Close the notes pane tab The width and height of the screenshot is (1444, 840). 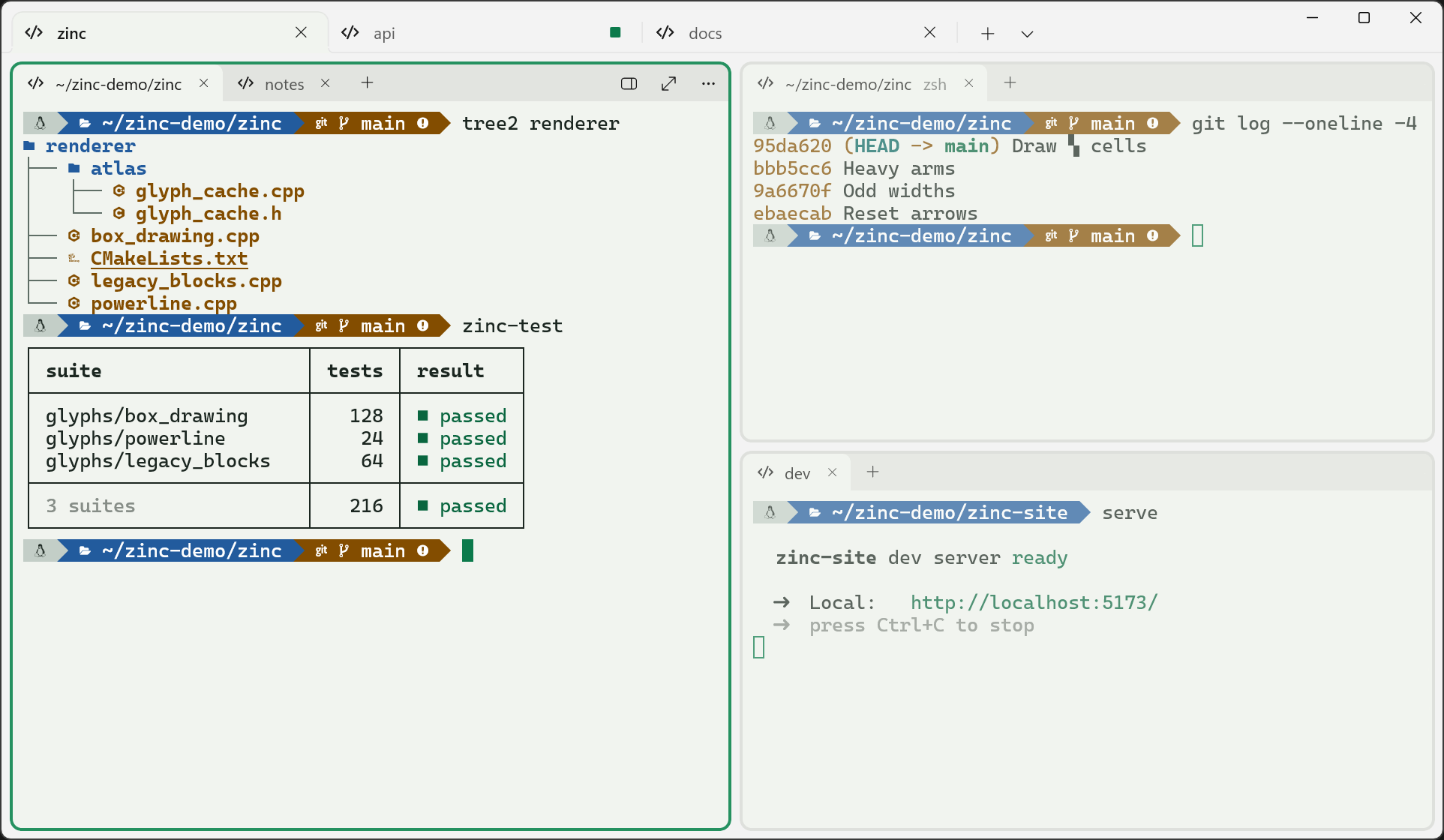coord(325,83)
